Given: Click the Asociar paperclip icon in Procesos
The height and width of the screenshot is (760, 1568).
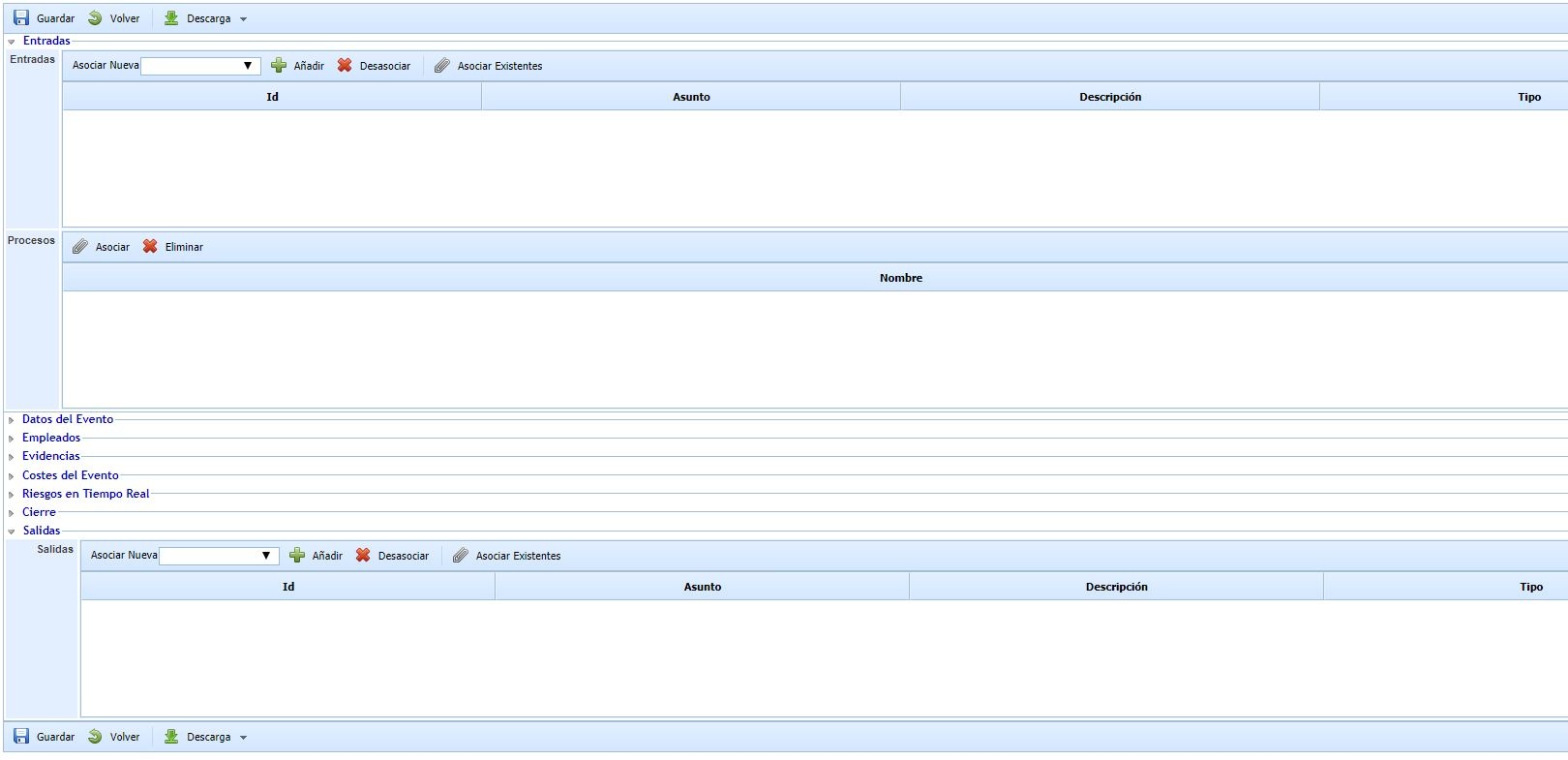Looking at the screenshot, I should [x=80, y=247].
